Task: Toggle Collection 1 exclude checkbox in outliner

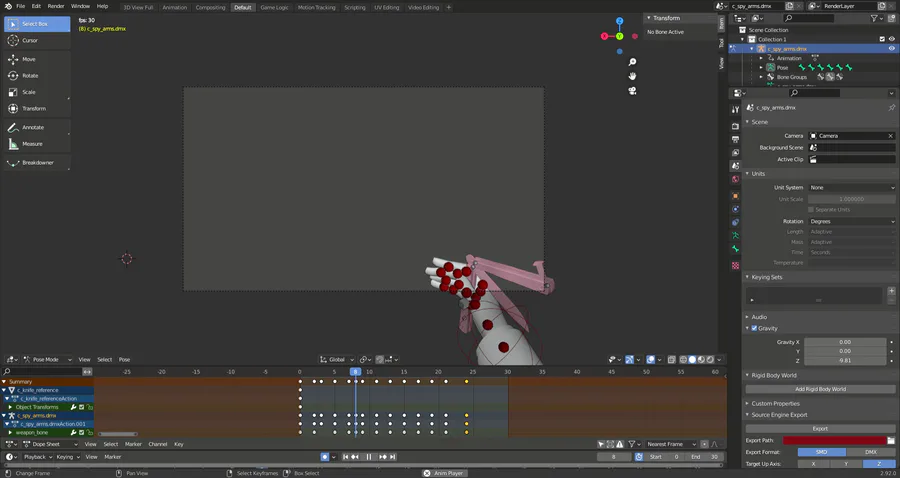Action: click(x=882, y=40)
